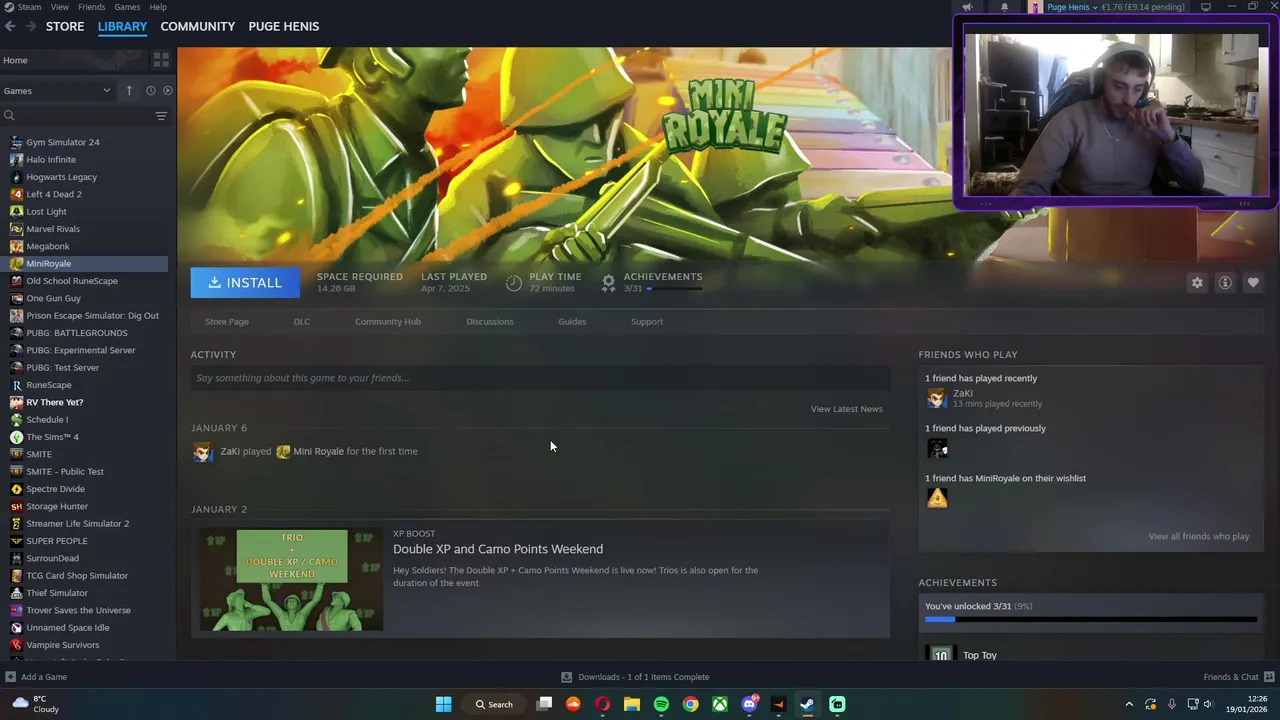Click the user avatar in title bar
Viewport: 1280px width, 720px height.
[x=1035, y=7]
